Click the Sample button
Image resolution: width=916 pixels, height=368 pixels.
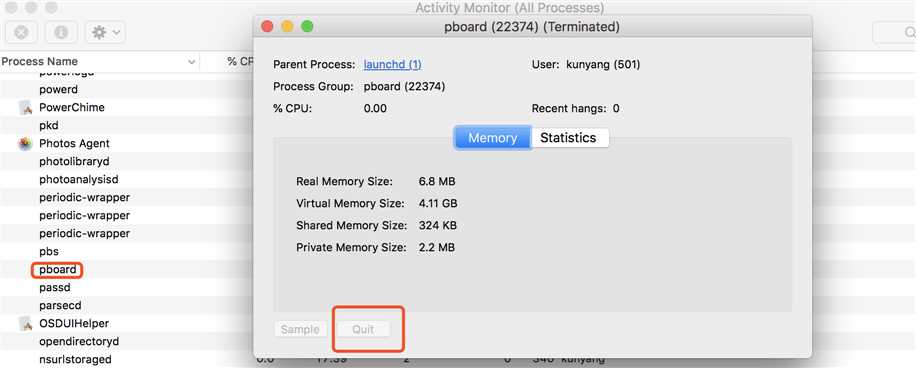[x=300, y=329]
